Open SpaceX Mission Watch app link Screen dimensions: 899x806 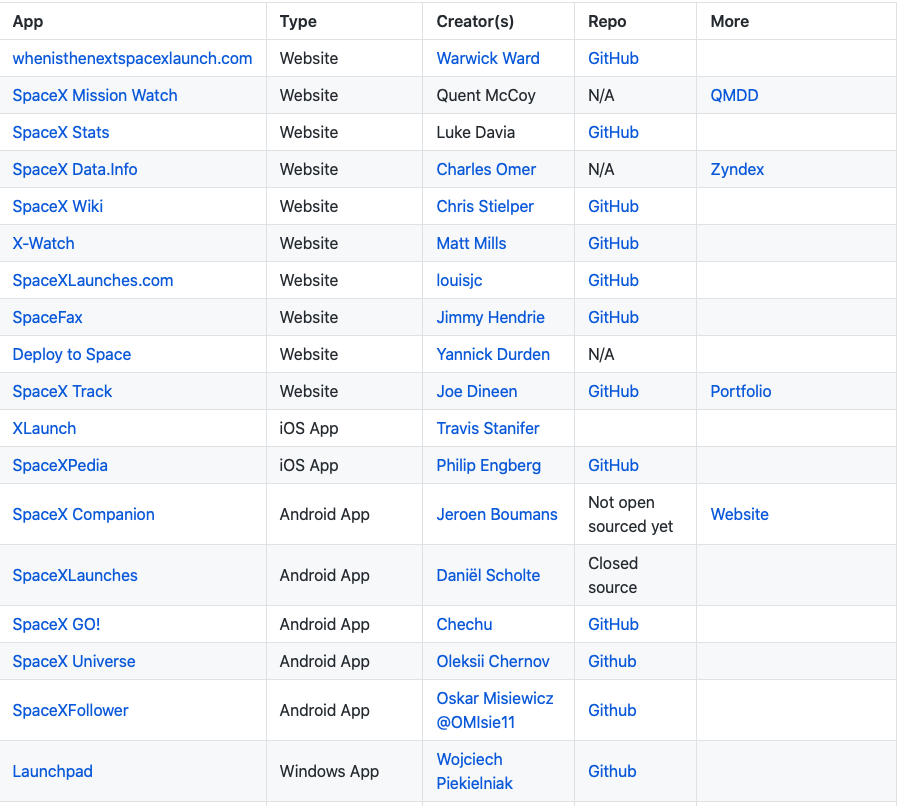pos(95,95)
